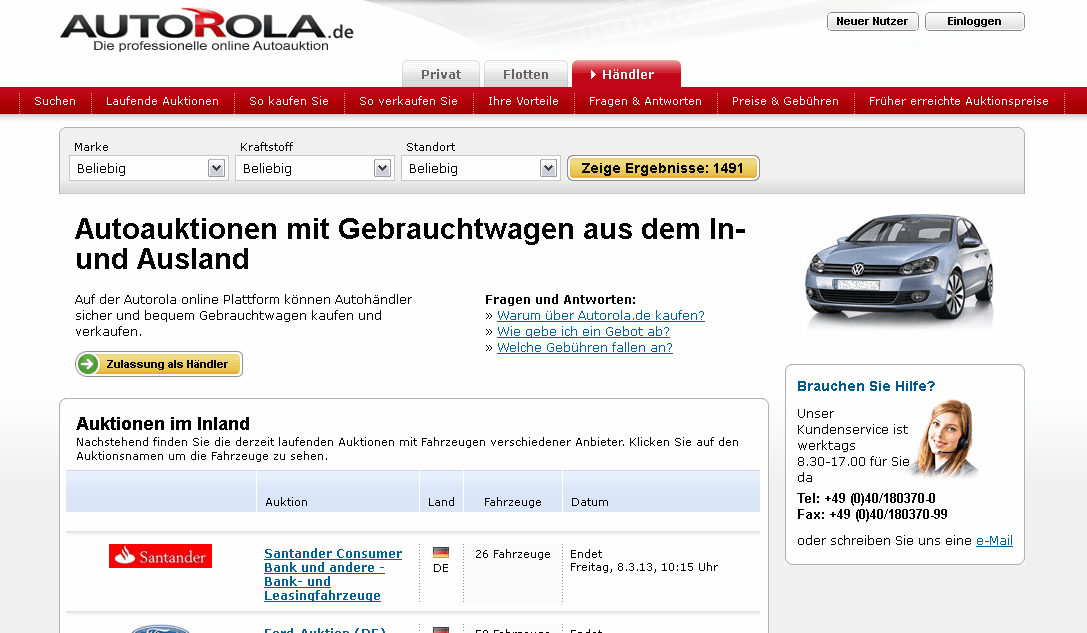
Task: Click the Autorola.de logo
Action: tap(207, 30)
